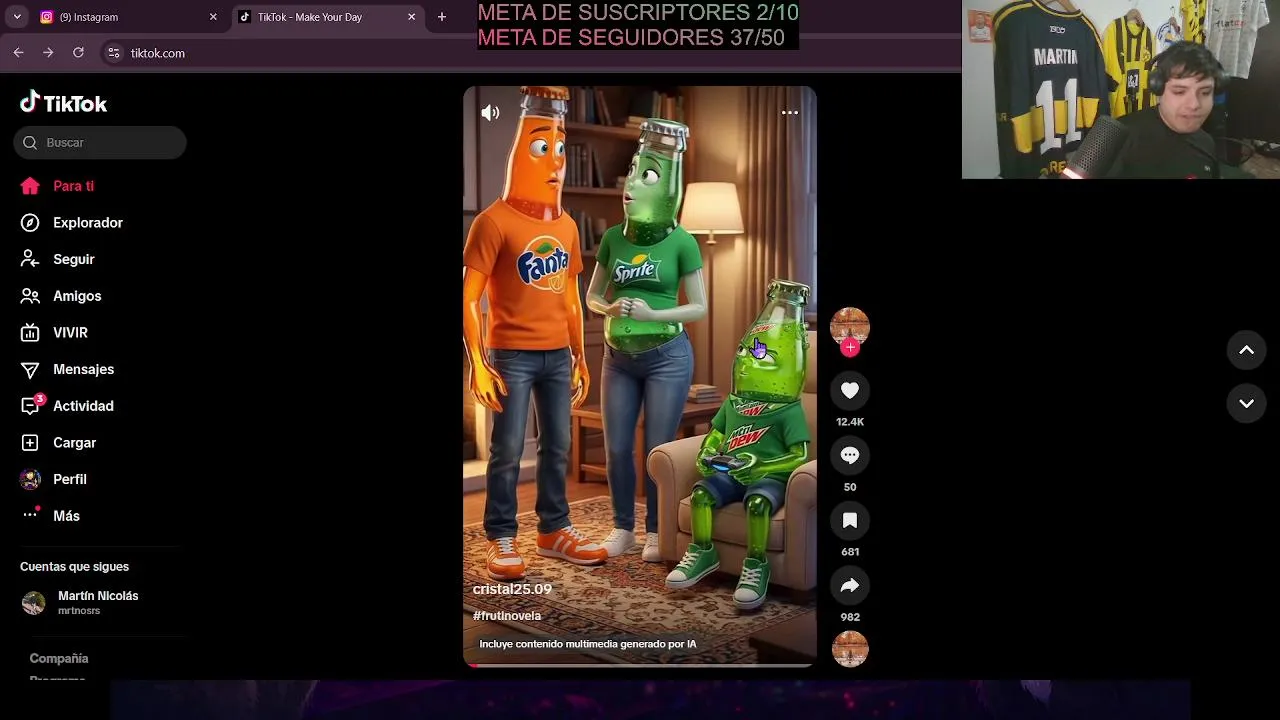The width and height of the screenshot is (1280, 720).
Task: Focus the Buscar search field
Action: [100, 143]
